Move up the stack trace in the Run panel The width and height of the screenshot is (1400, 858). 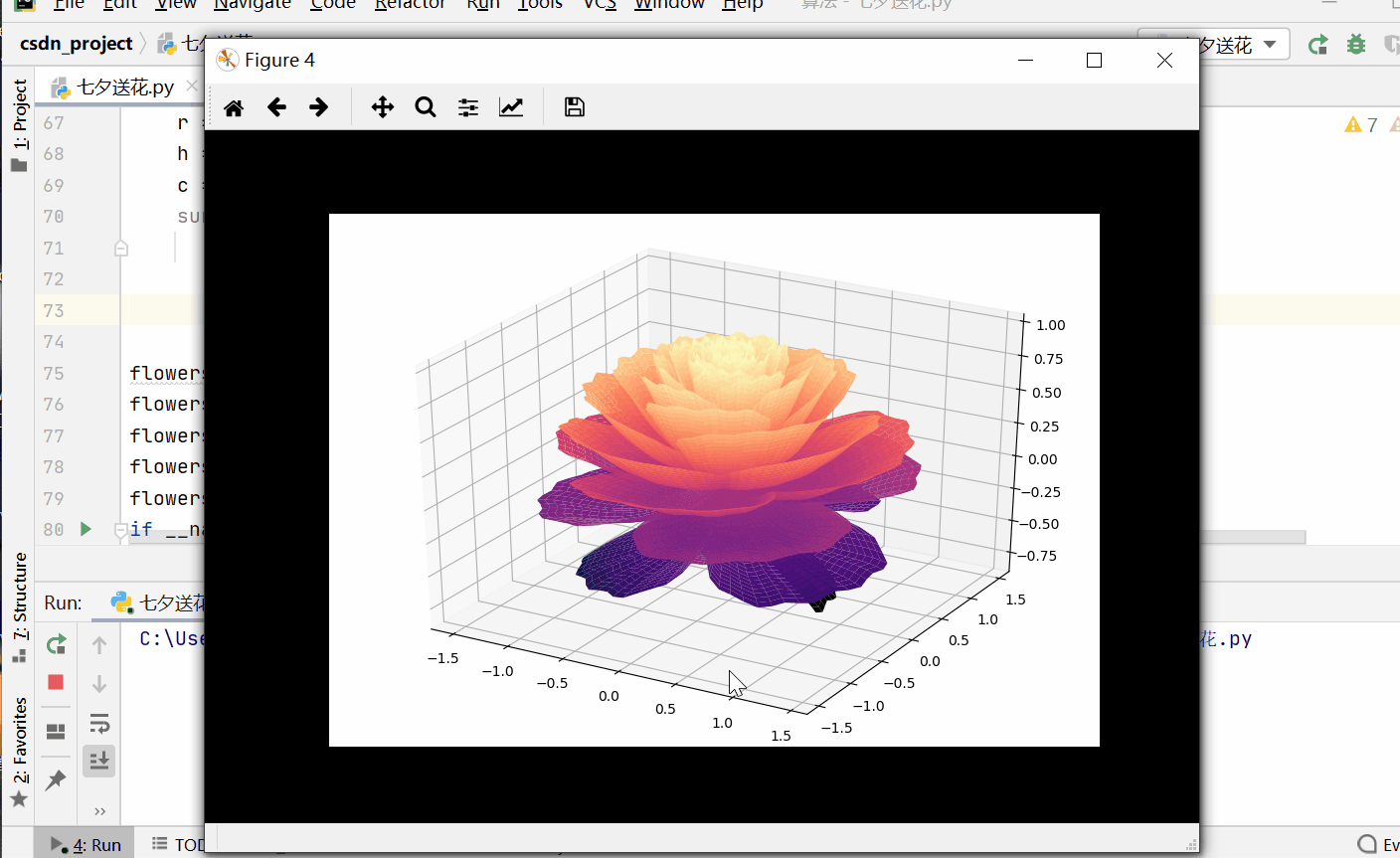tap(99, 645)
